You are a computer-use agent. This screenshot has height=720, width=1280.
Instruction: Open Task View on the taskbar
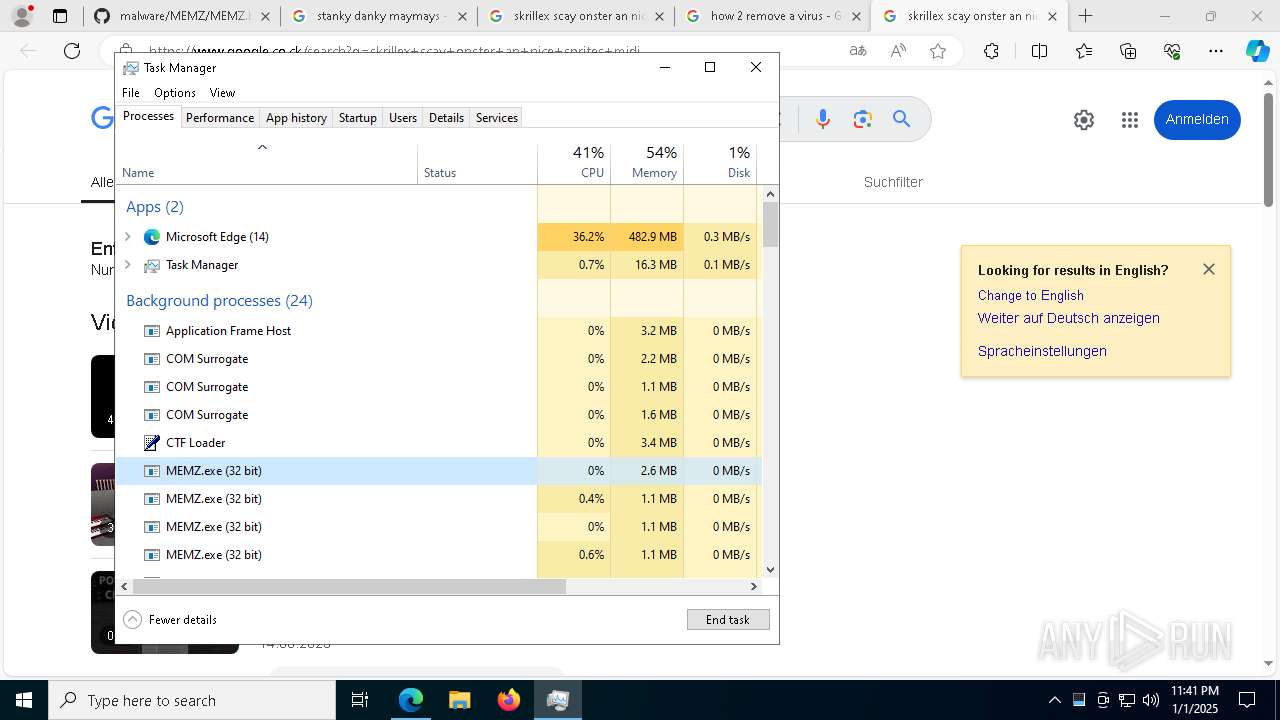(x=360, y=700)
